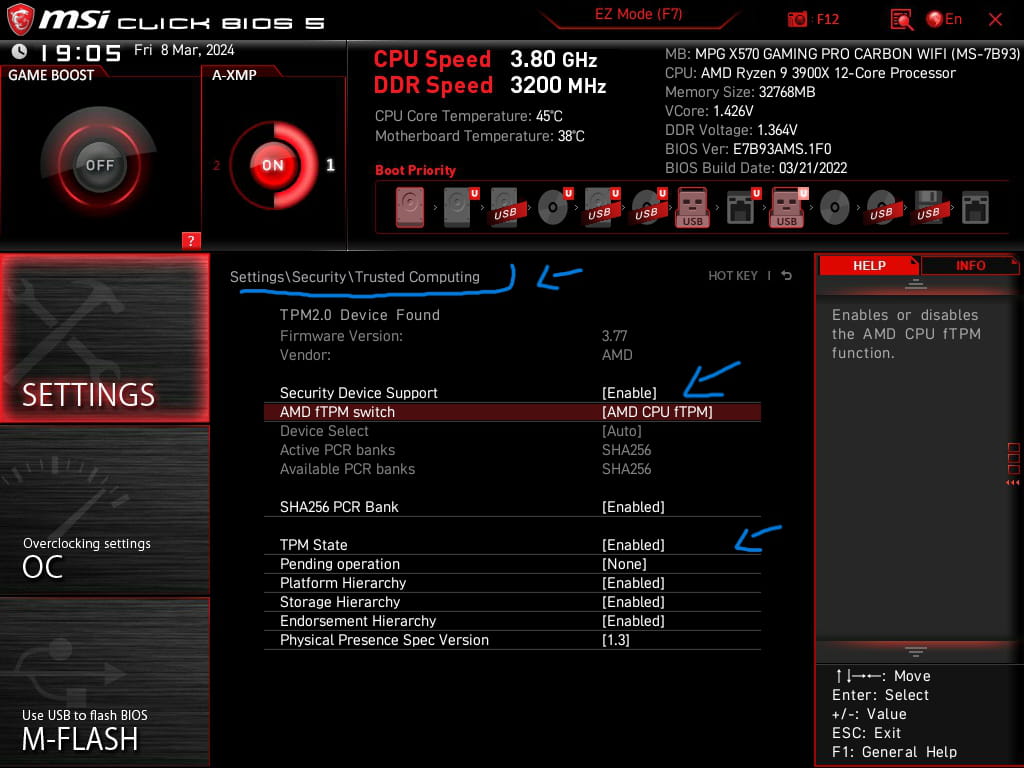Select the UEFI hard disk boot device without USB label
Image resolution: width=1024 pixels, height=768 pixels.
pos(459,208)
